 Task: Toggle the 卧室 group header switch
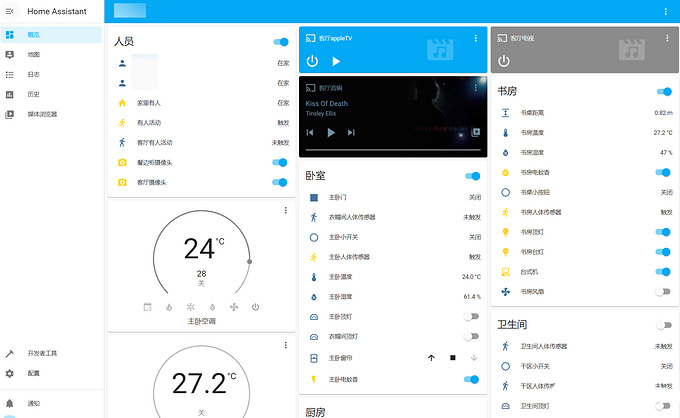[473, 176]
